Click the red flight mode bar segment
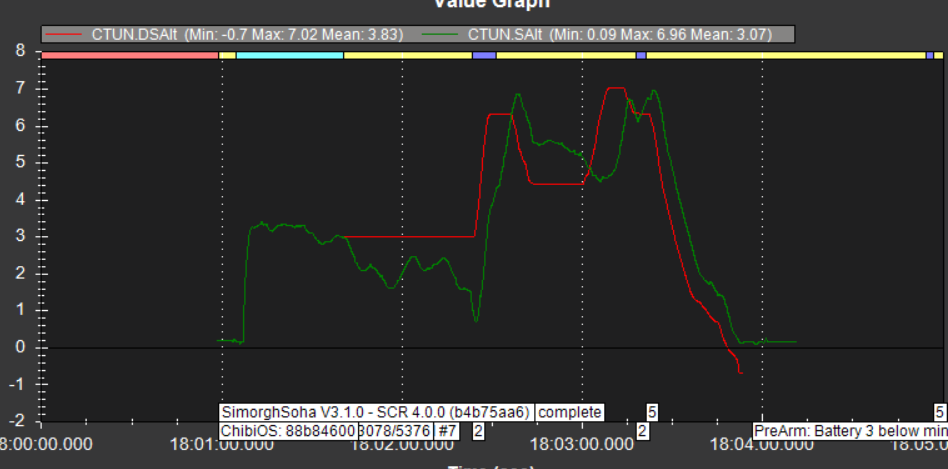948x469 pixels. (130, 55)
